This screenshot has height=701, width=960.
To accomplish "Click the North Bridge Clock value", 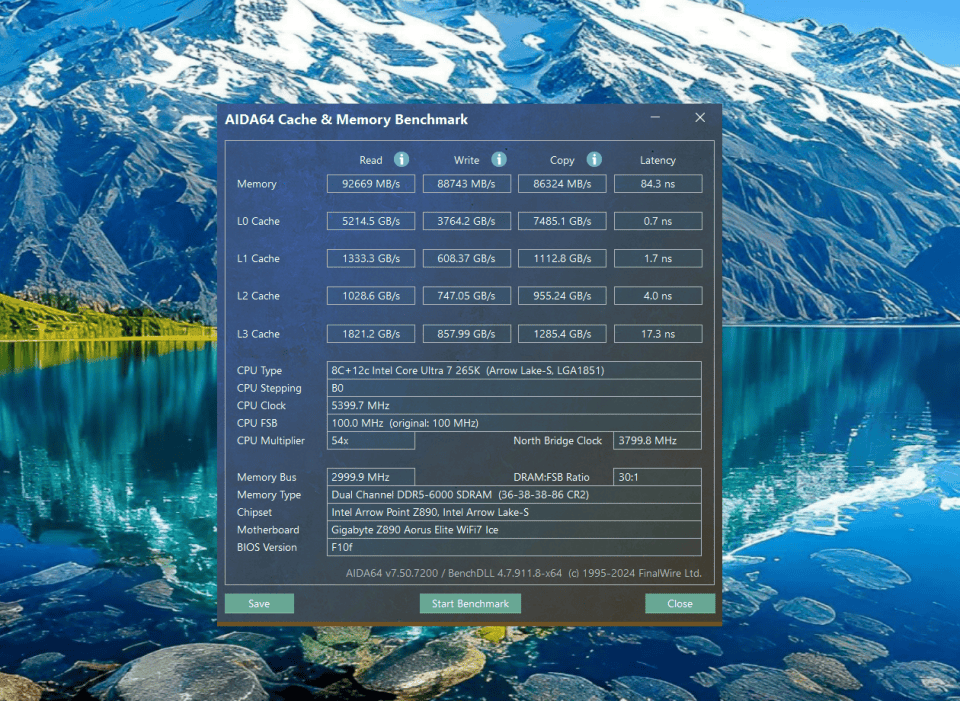I will (x=657, y=441).
